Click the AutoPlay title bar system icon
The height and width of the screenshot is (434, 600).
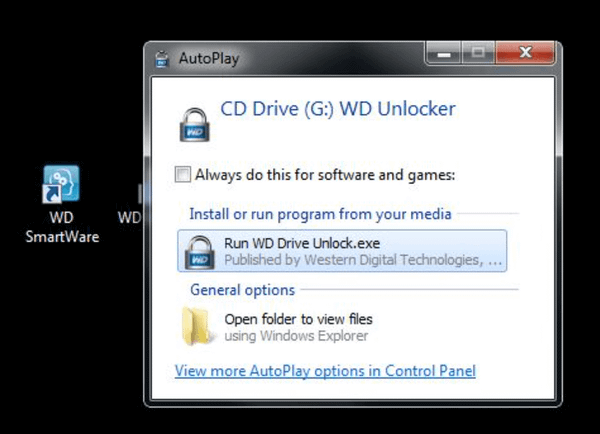[x=163, y=59]
